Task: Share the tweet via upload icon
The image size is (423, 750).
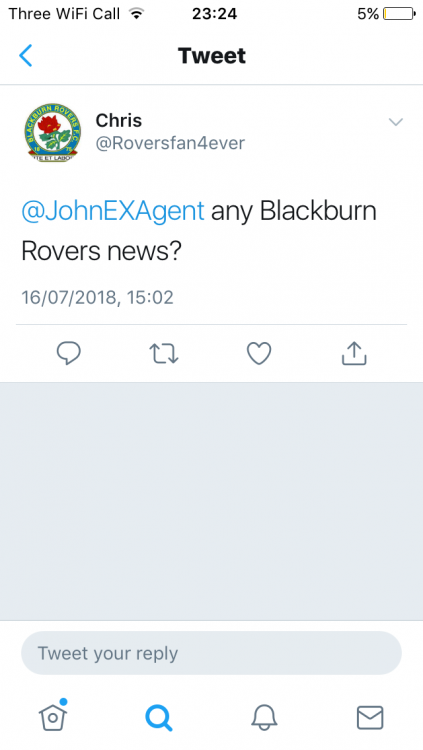Action: click(x=354, y=353)
